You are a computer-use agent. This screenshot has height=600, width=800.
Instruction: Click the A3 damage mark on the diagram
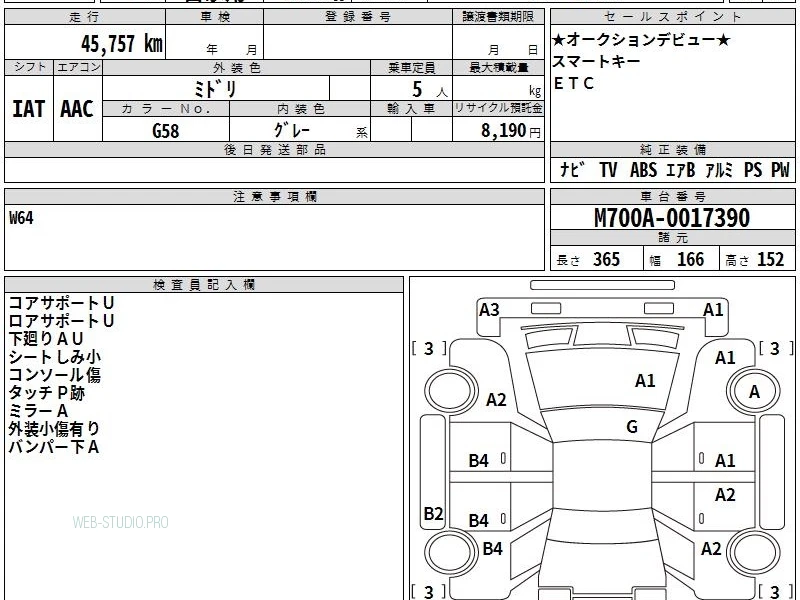click(489, 310)
